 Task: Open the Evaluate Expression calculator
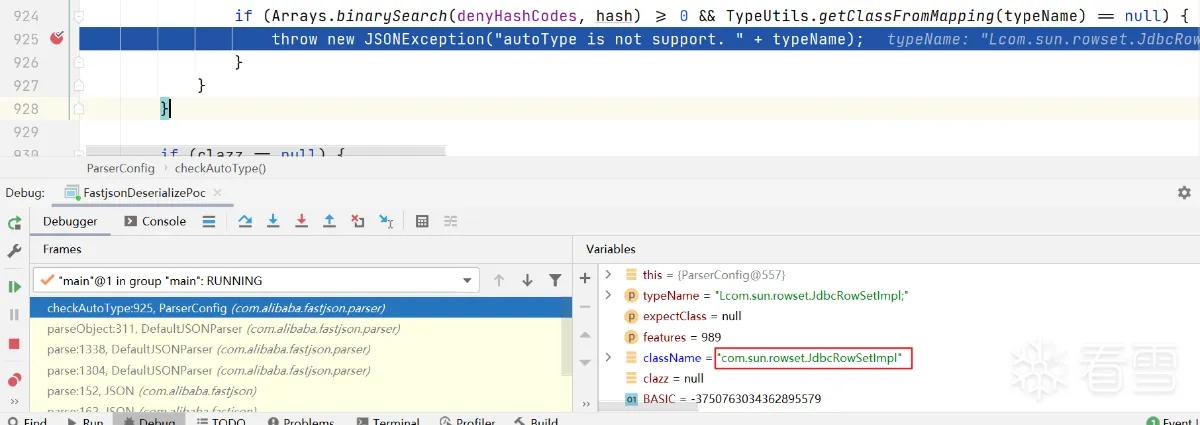coord(422,221)
